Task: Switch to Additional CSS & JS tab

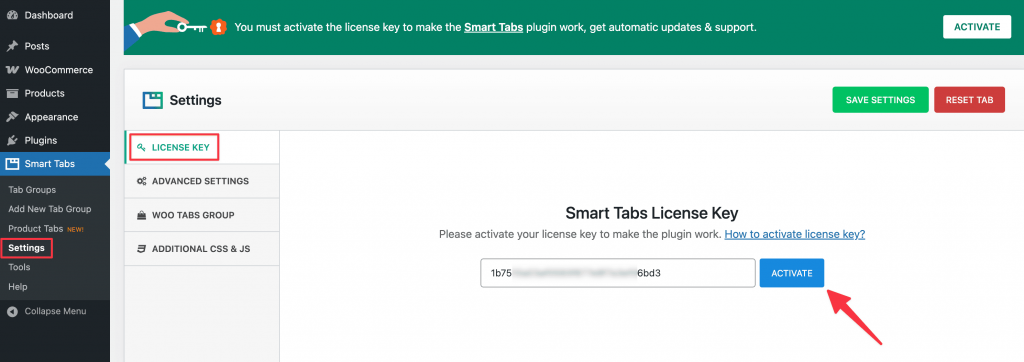Action: (202, 249)
